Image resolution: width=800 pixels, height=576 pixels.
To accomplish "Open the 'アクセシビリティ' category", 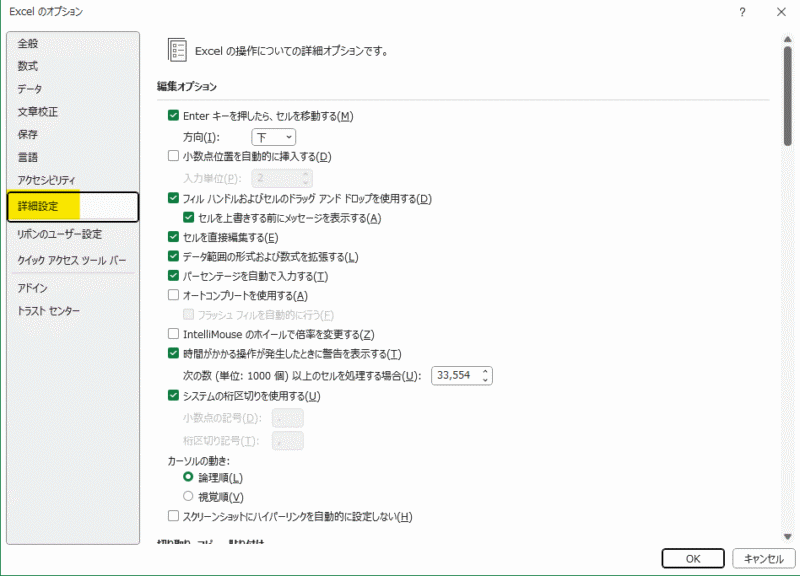I will coord(73,180).
